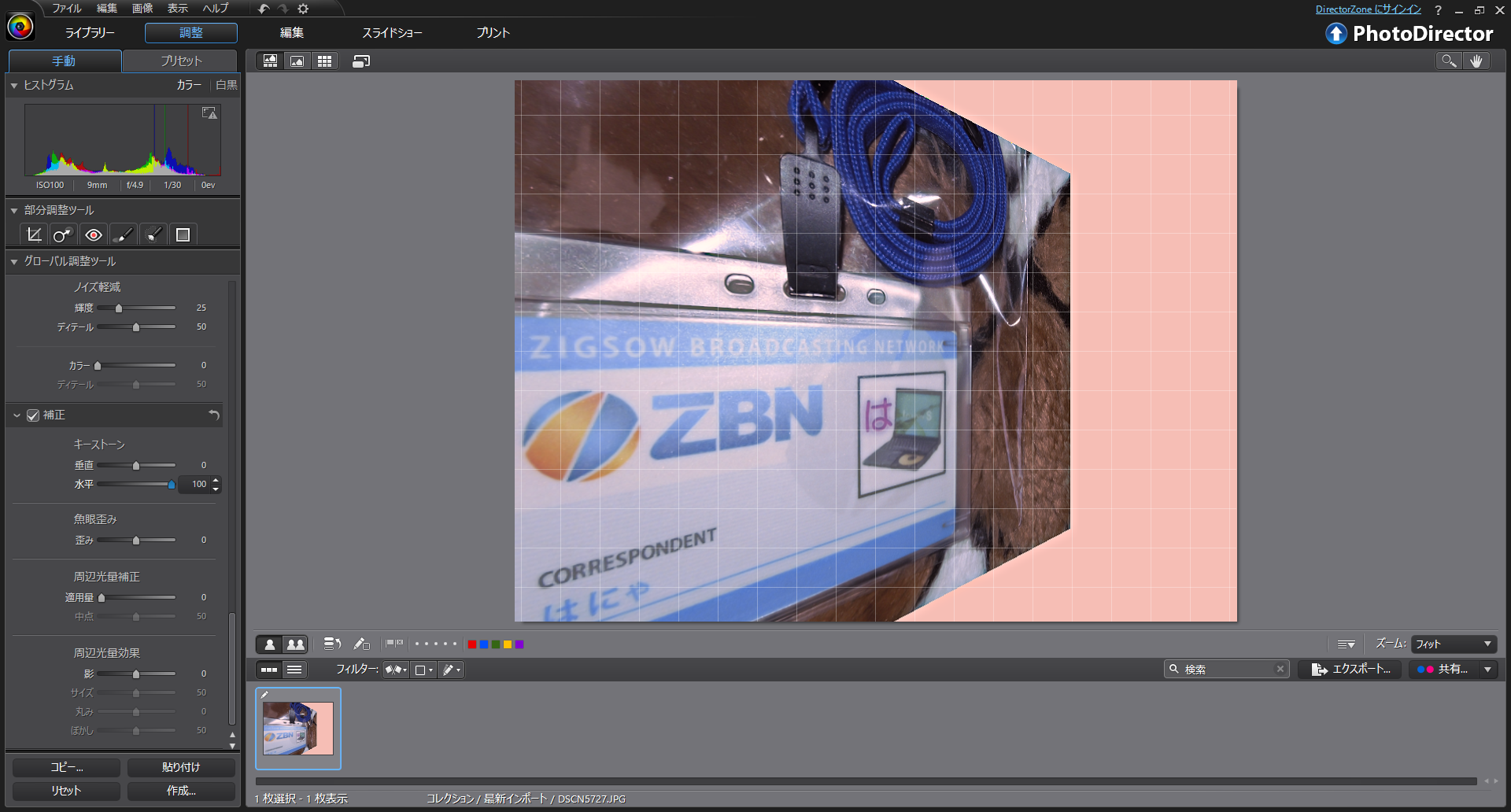The height and width of the screenshot is (812, 1511).
Task: Go to the プリント module
Action: pyautogui.click(x=493, y=33)
